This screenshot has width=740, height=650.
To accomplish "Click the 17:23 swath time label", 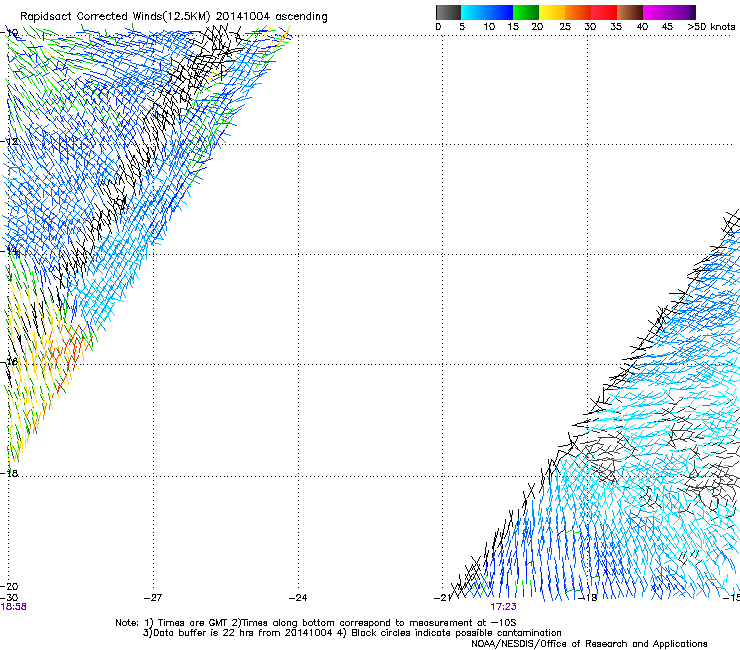I will (x=503, y=607).
